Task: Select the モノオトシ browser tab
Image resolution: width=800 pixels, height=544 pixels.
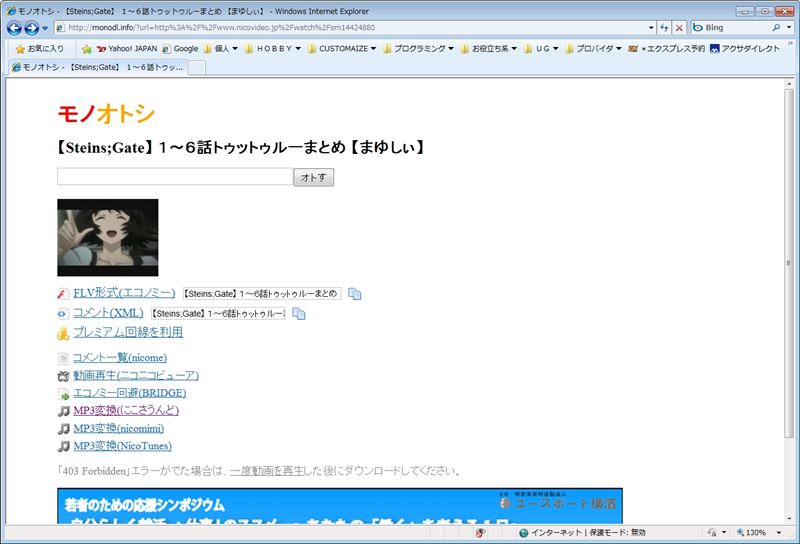Action: point(97,67)
